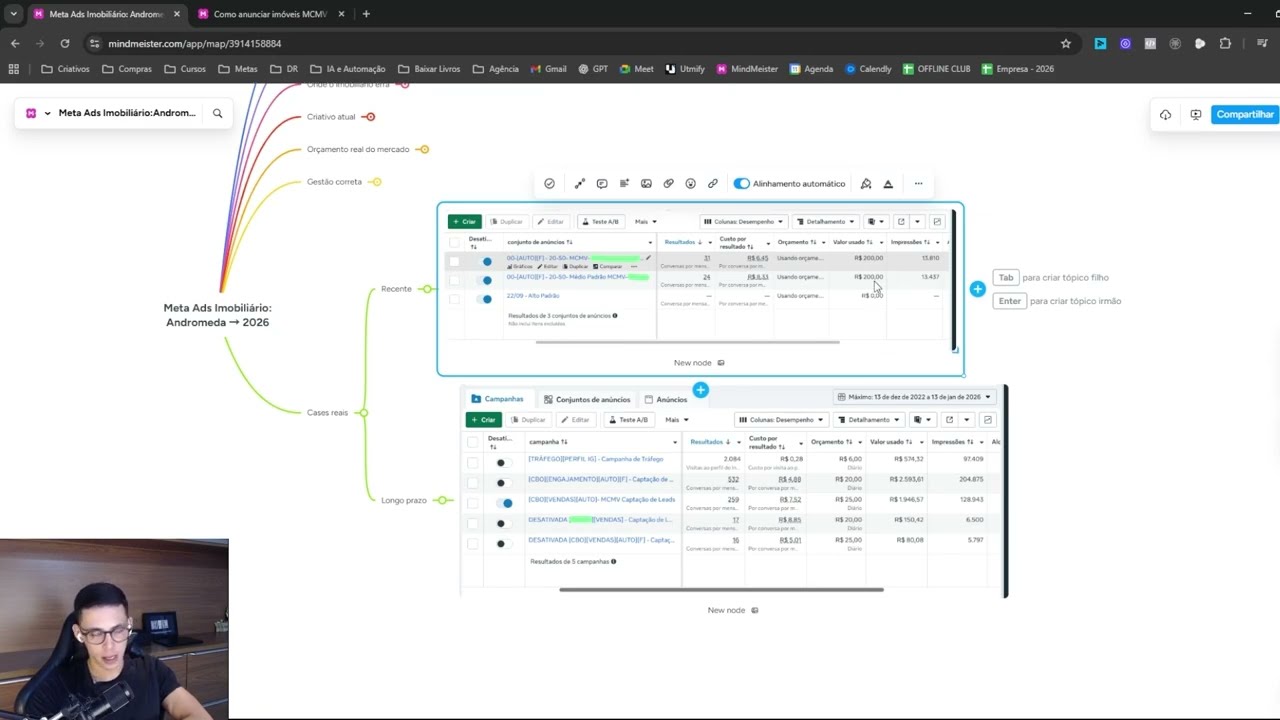Screen dimensions: 1280x720
Task: Open the Chrome apps grid shortcut
Action: (14, 69)
